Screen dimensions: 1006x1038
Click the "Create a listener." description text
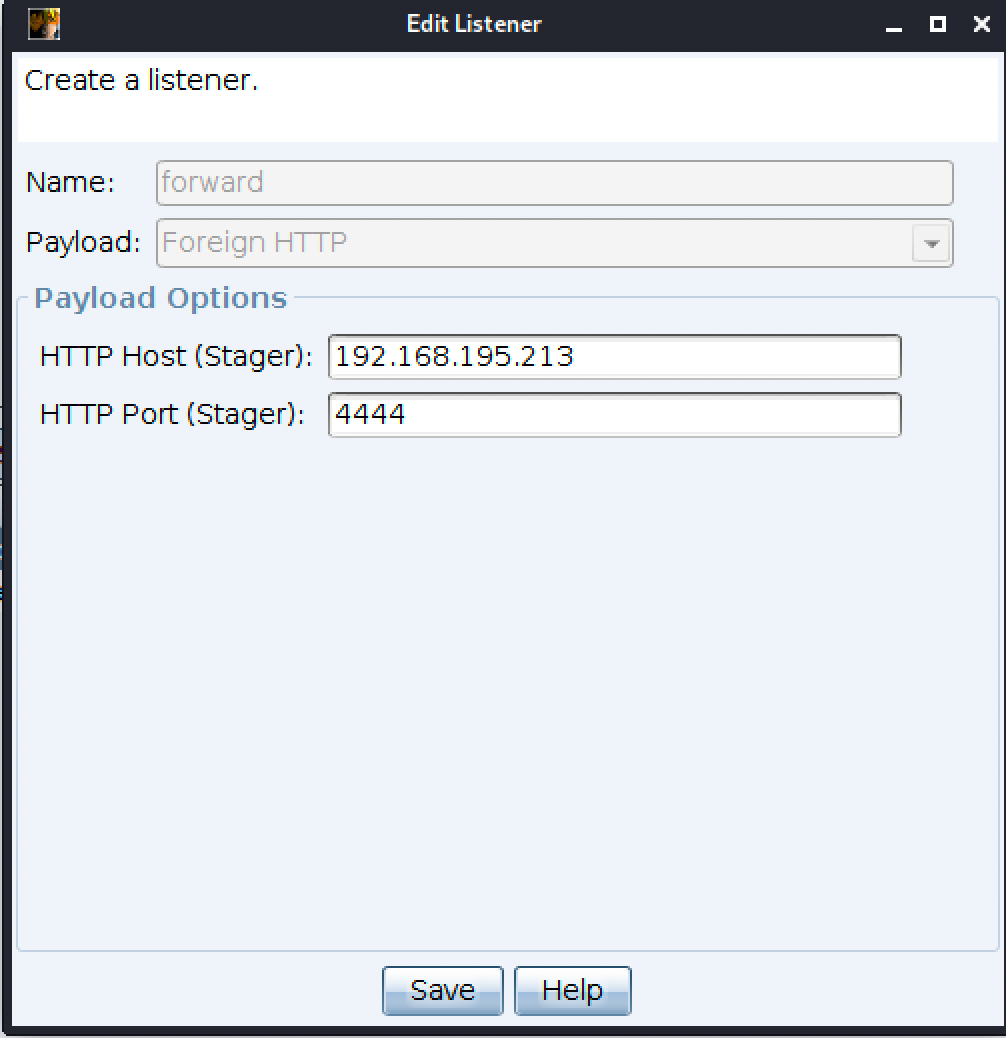point(141,81)
